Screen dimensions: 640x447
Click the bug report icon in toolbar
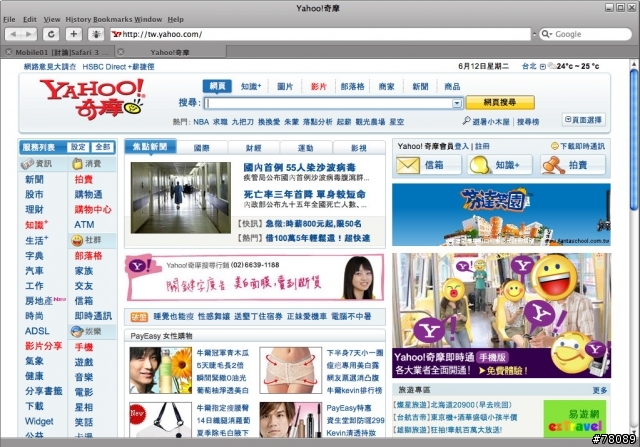pyautogui.click(x=96, y=34)
